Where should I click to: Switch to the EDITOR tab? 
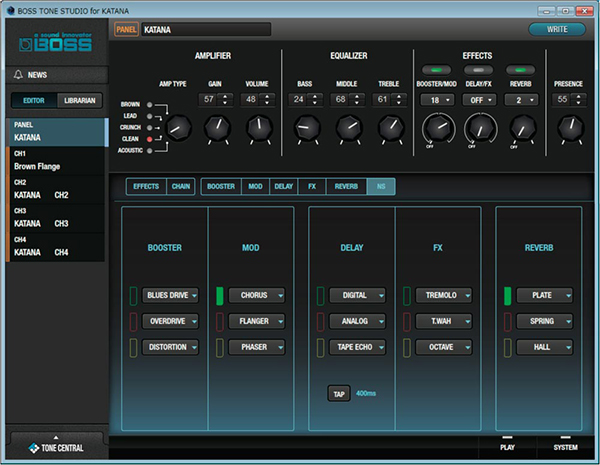coord(34,101)
